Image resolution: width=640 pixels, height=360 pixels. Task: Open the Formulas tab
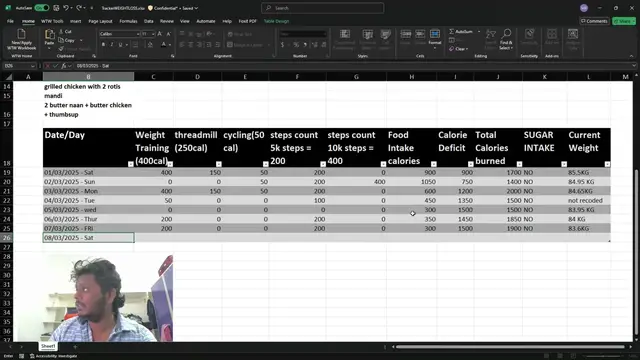128,21
